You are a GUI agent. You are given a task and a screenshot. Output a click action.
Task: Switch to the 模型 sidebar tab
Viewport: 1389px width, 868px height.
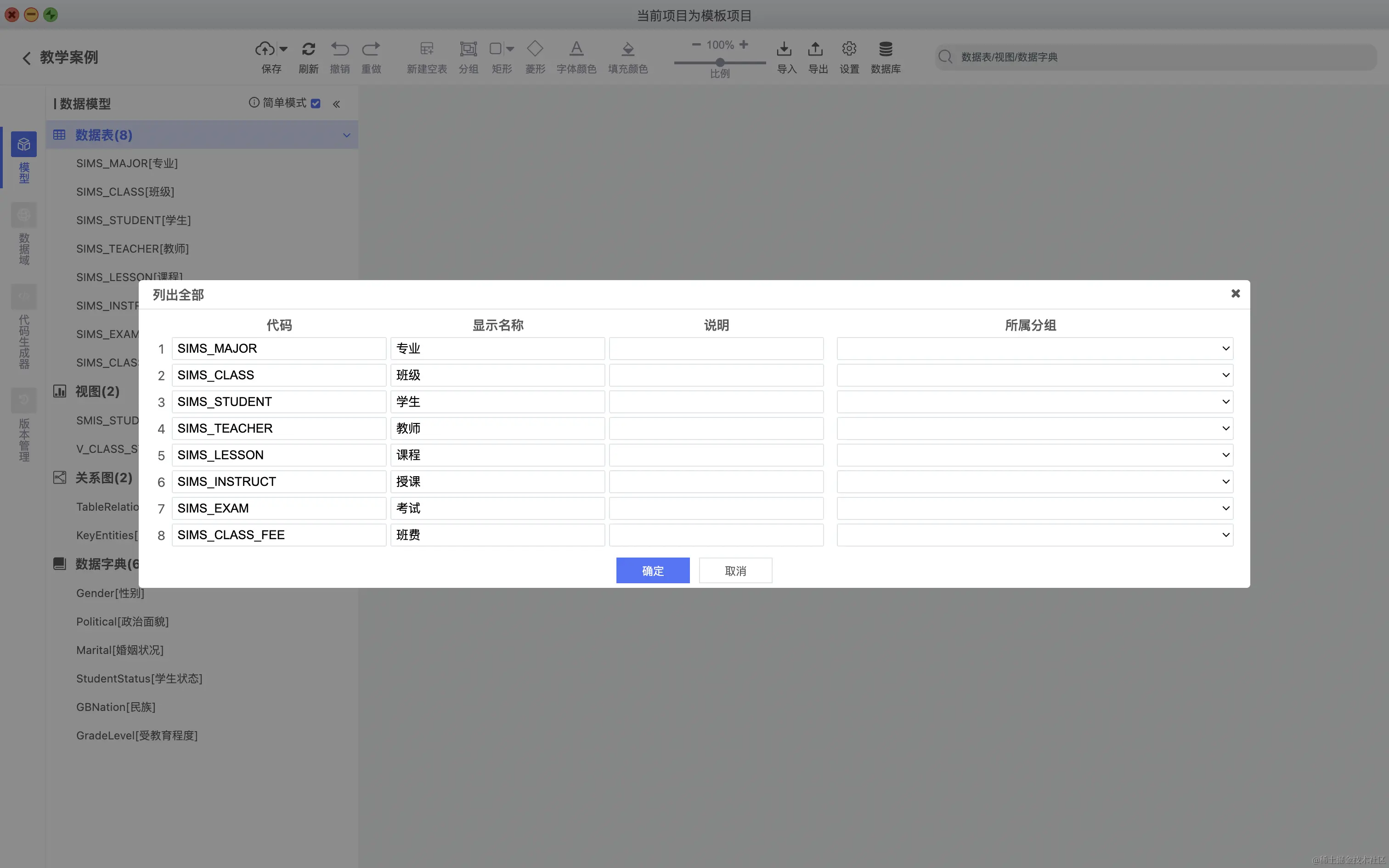tap(23, 156)
